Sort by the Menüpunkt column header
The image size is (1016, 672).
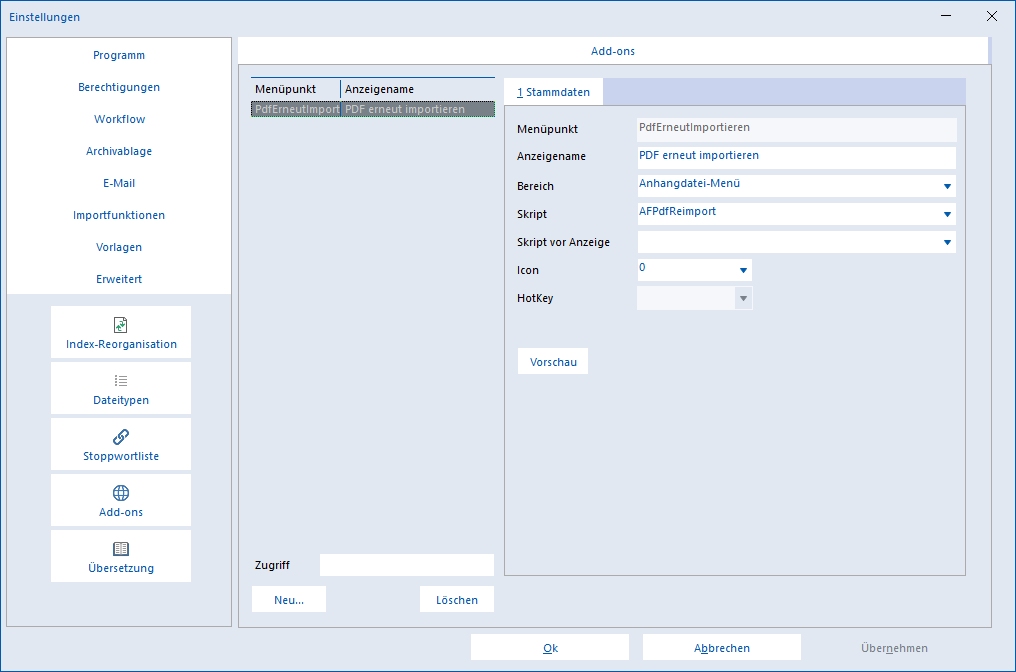pos(295,89)
